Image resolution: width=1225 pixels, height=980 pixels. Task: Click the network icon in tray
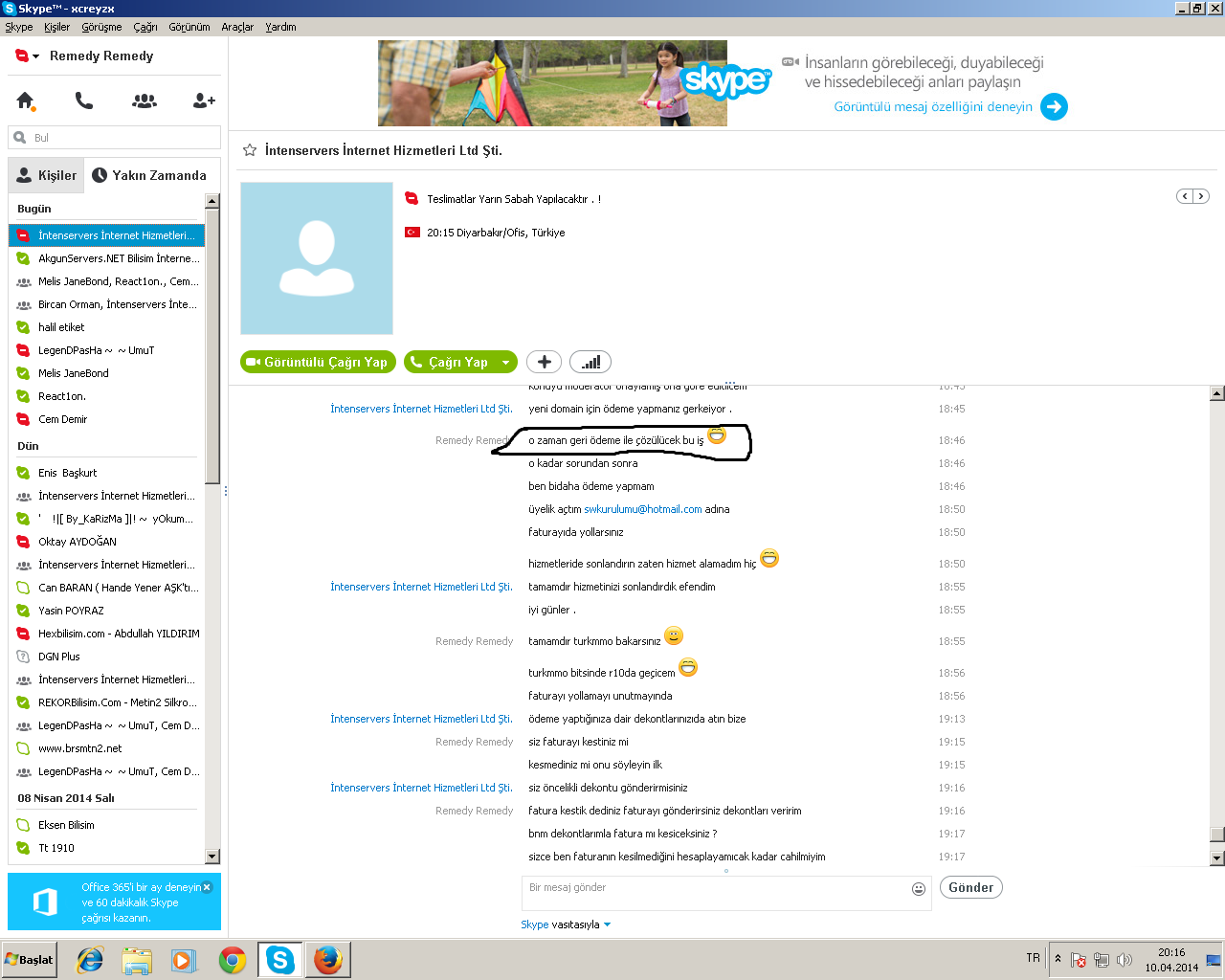coord(1102,960)
